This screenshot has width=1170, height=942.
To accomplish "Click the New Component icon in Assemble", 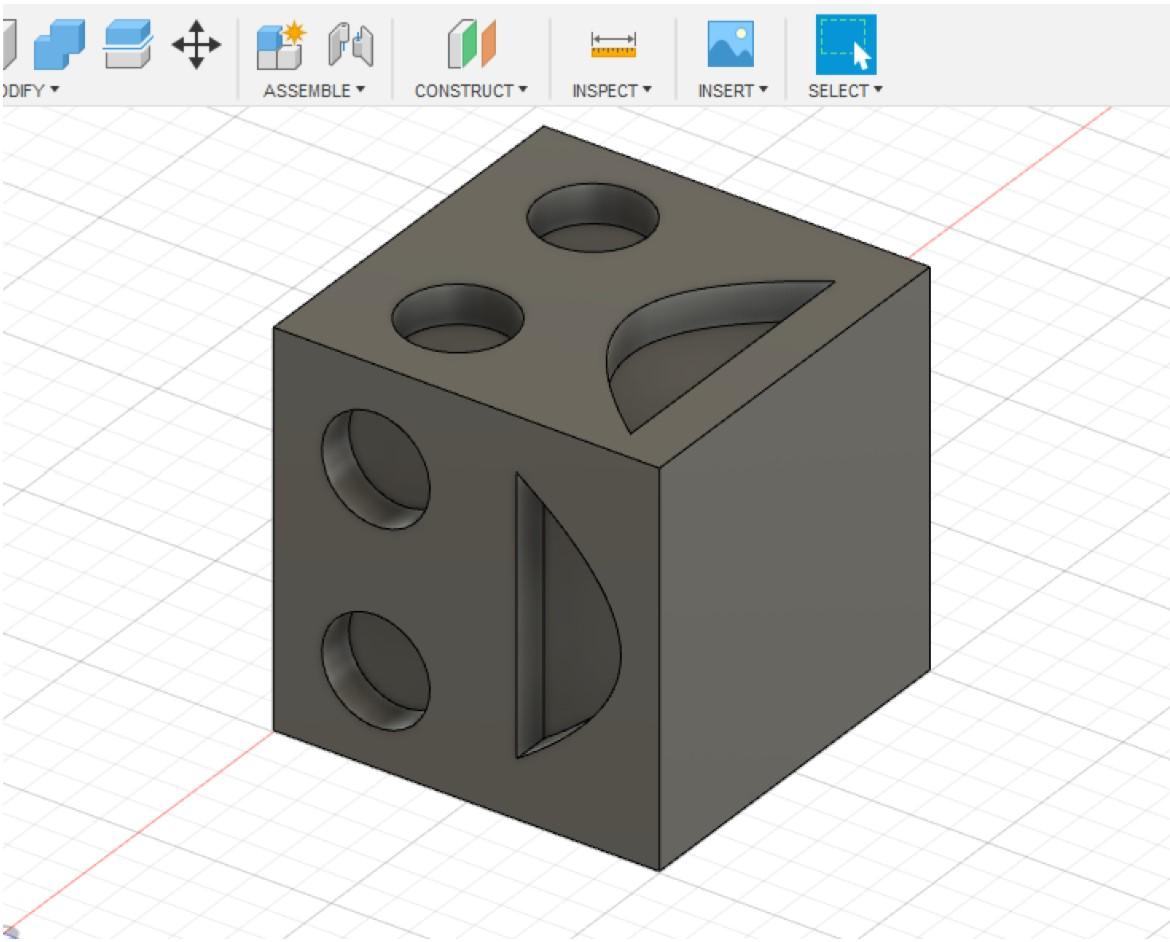I will (x=282, y=45).
